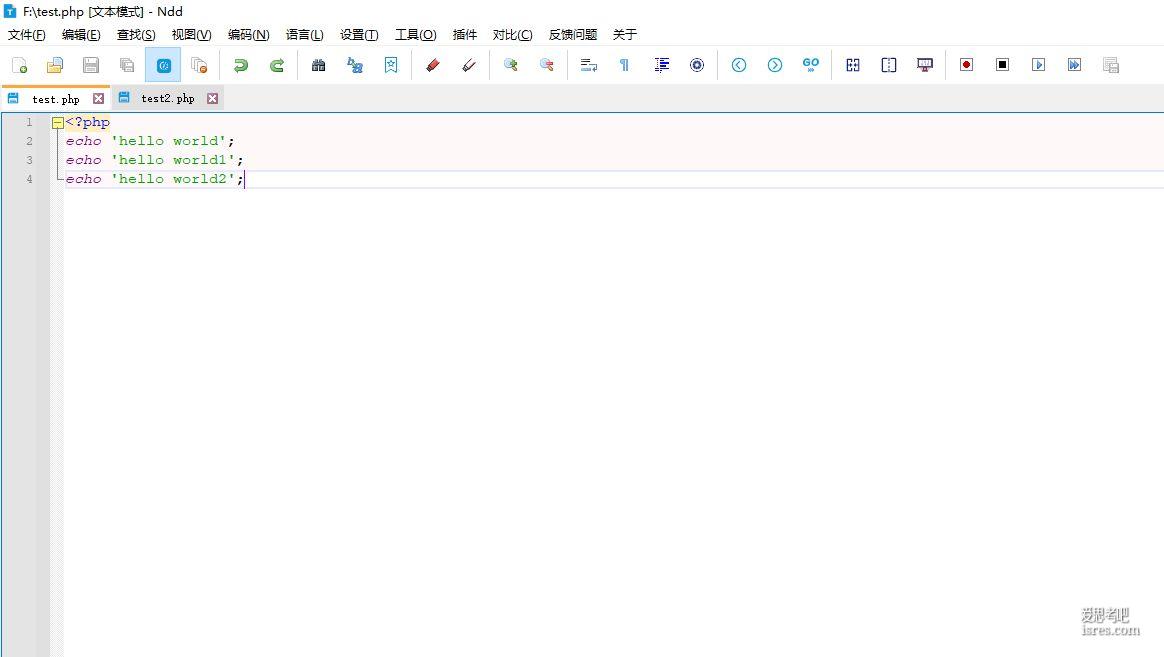Go to previous position arrow icon
Screen dimensions: 1164x657
coord(739,65)
